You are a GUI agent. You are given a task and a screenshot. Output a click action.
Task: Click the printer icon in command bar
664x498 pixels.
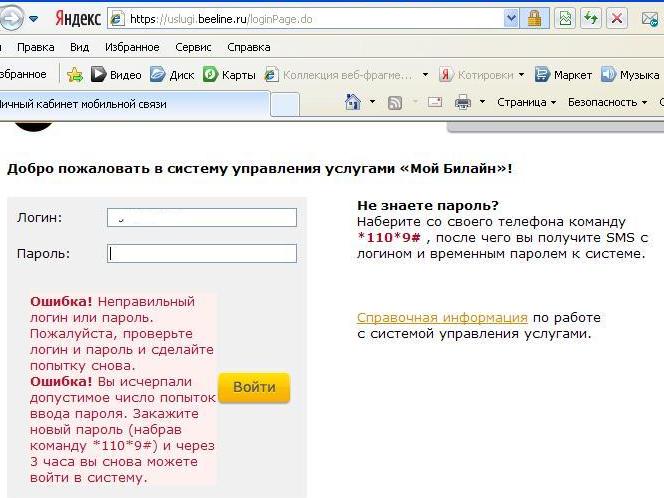[463, 102]
